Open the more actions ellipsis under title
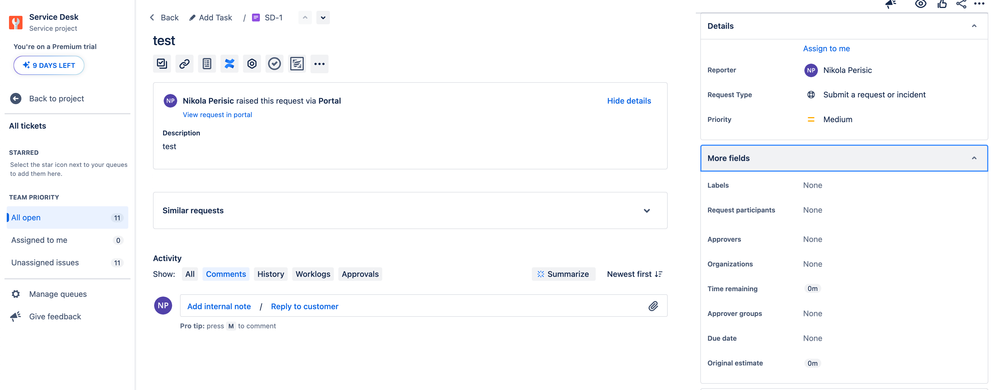Screen dimensions: 999x390 (319, 64)
